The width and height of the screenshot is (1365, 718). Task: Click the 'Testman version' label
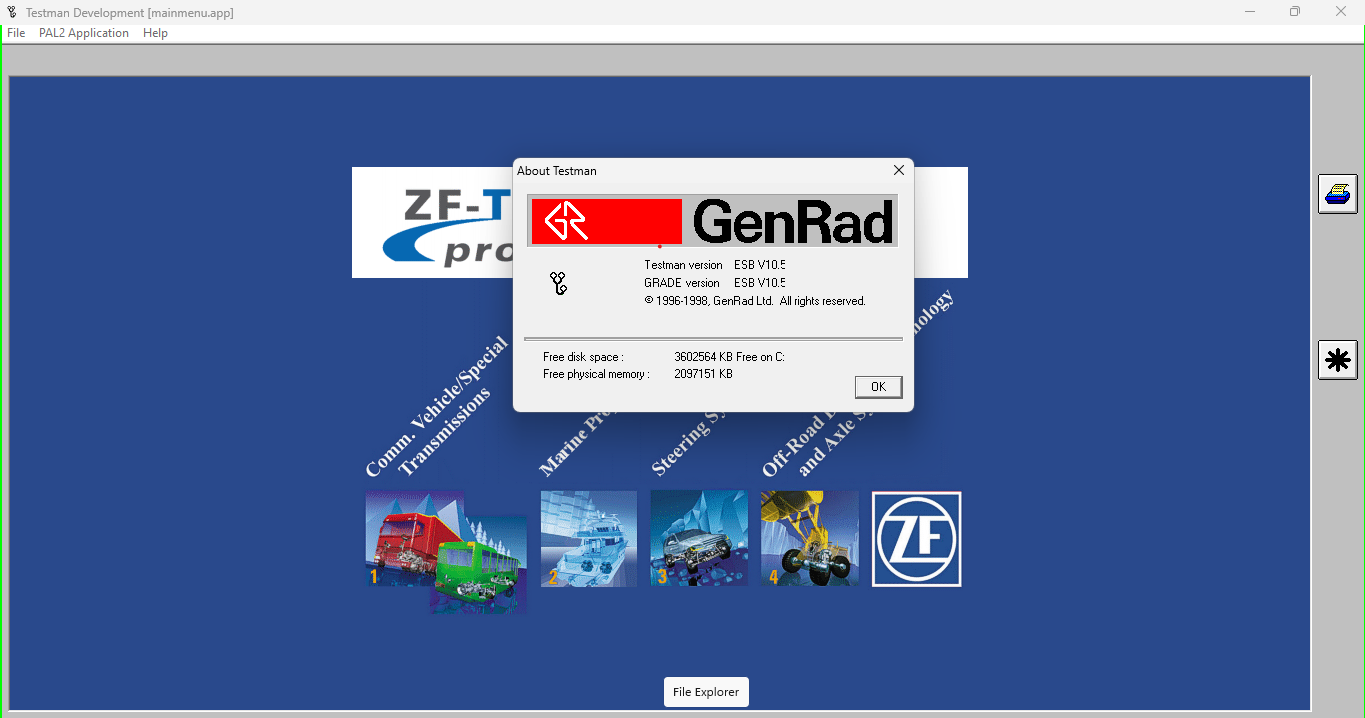[x=683, y=265]
